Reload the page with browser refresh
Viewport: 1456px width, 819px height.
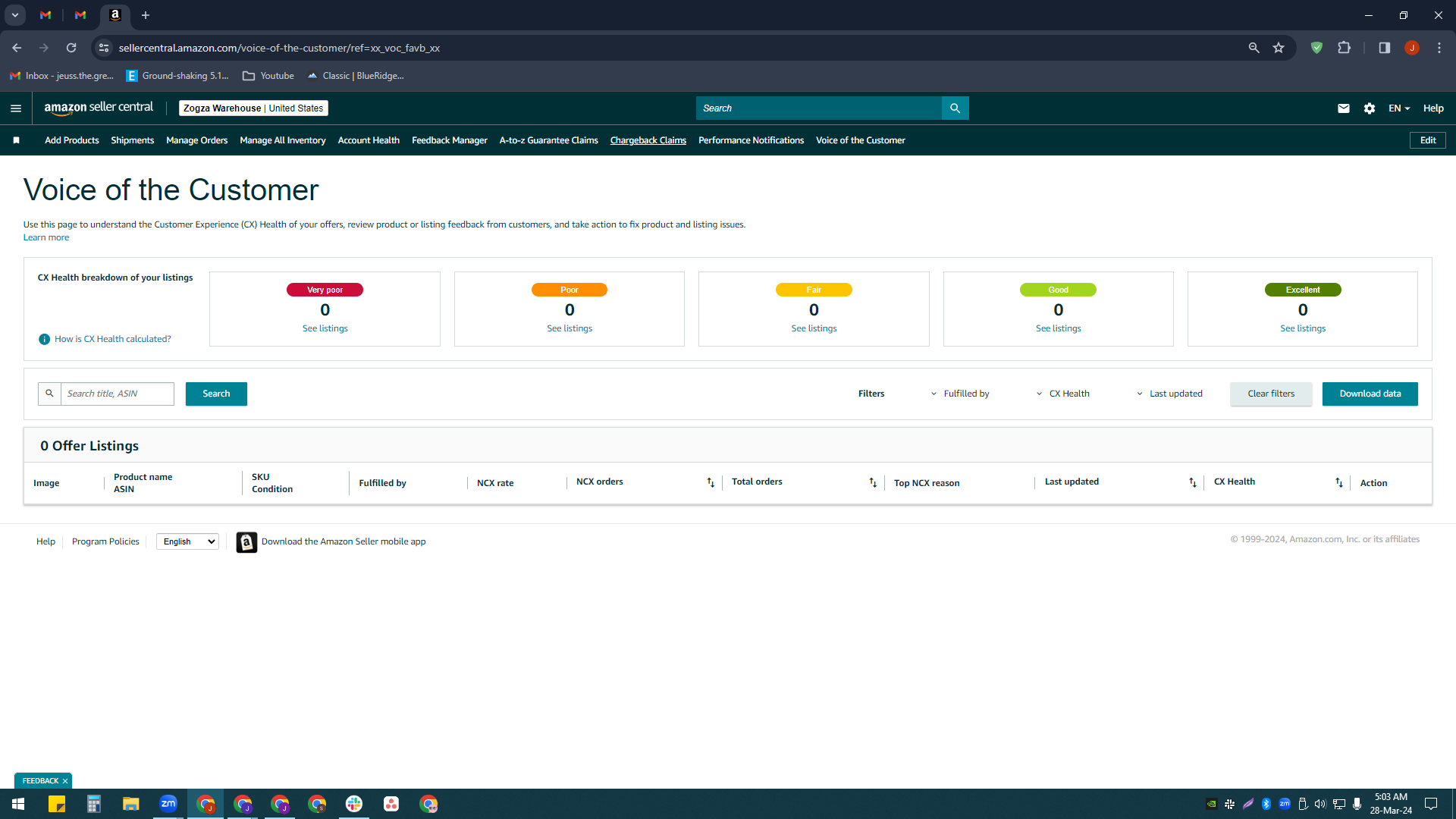[71, 48]
